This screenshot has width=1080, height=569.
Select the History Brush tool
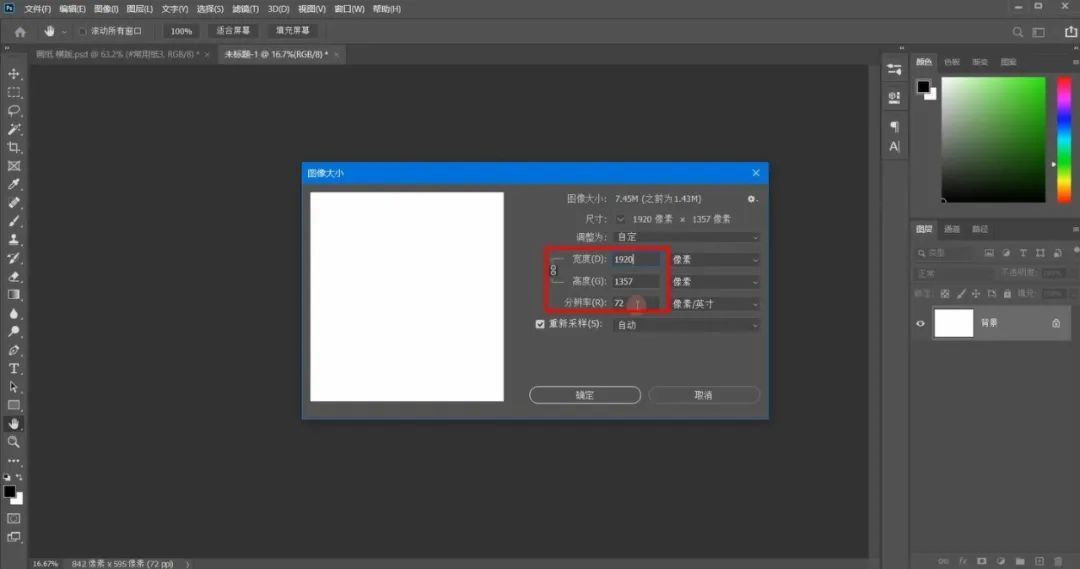click(14, 258)
